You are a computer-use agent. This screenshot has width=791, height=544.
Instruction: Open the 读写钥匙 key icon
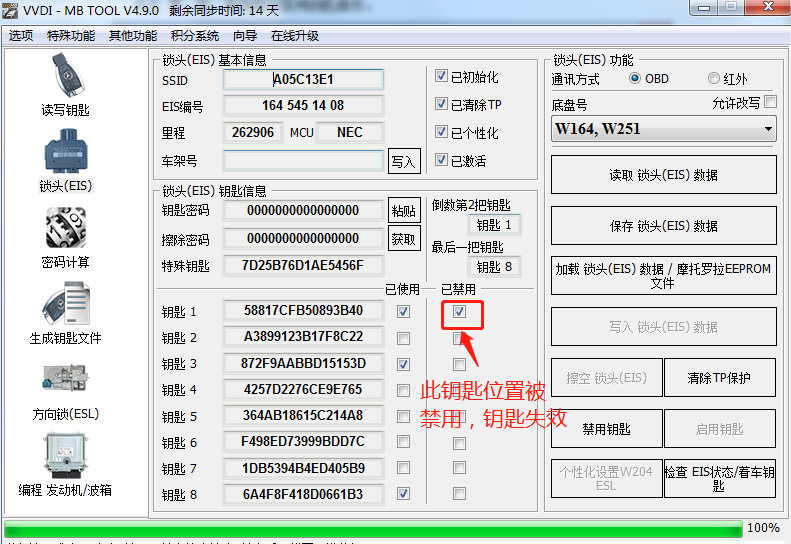(x=65, y=75)
